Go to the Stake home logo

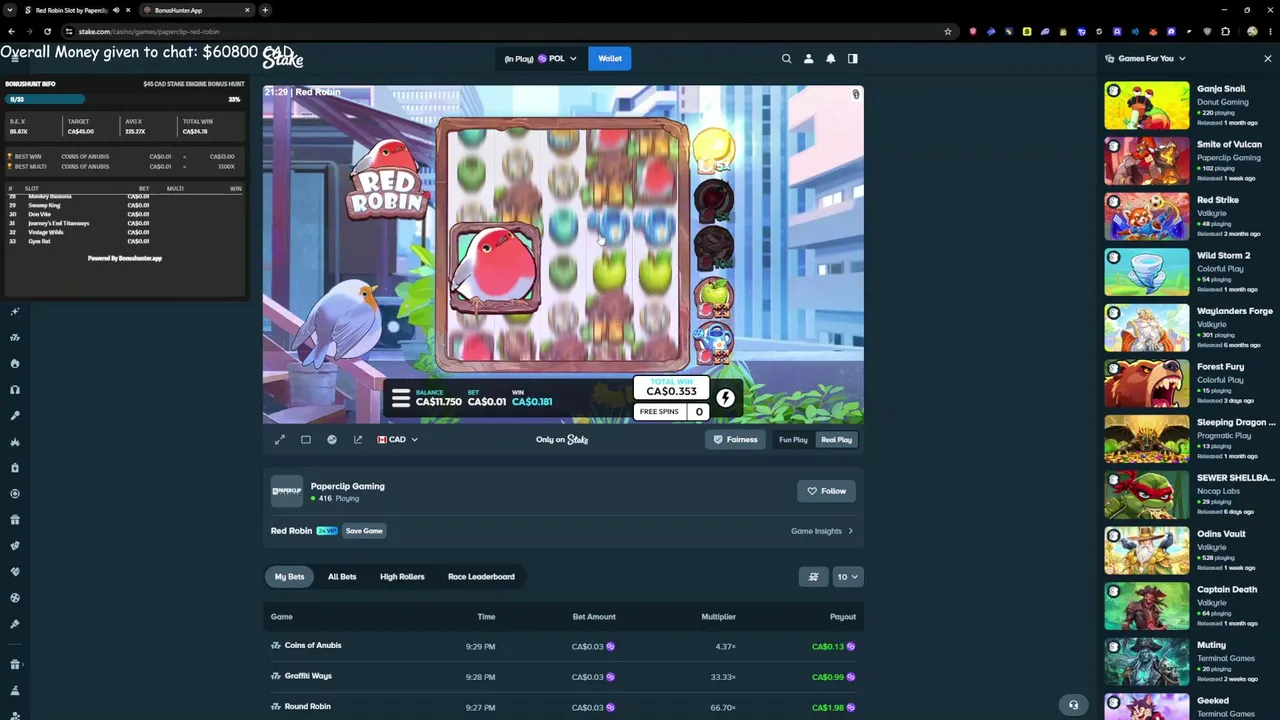click(x=283, y=58)
